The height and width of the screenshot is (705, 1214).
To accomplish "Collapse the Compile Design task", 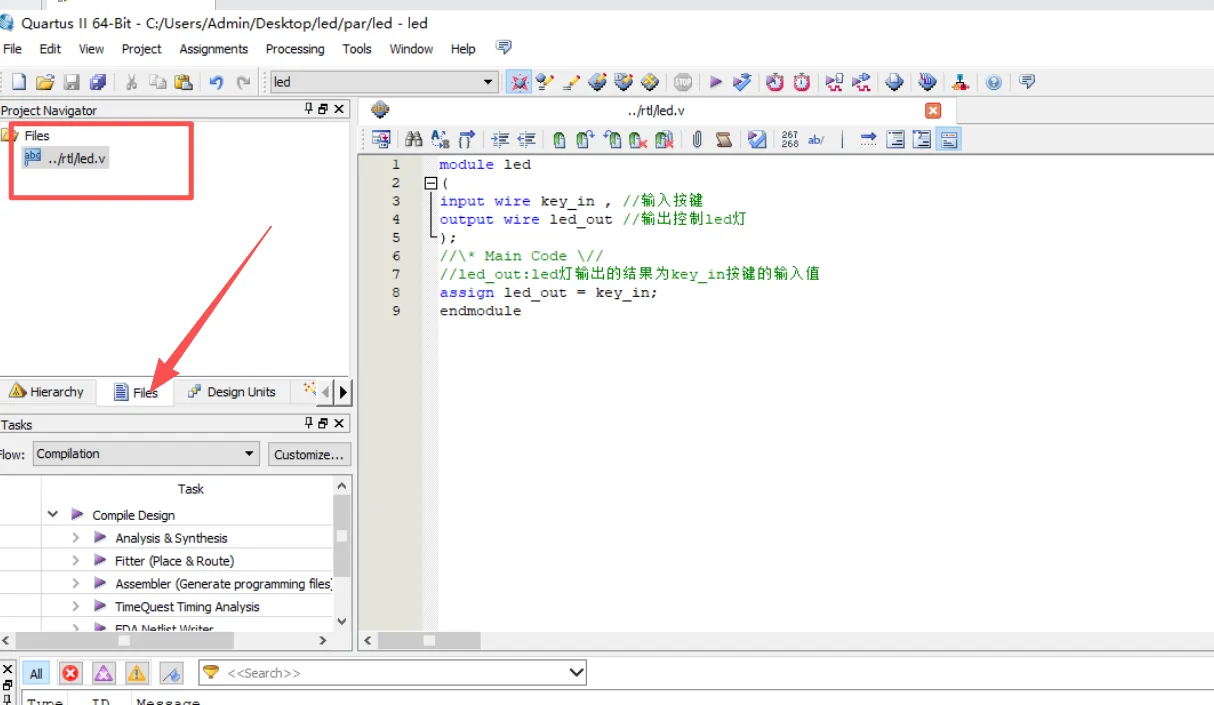I will click(53, 515).
